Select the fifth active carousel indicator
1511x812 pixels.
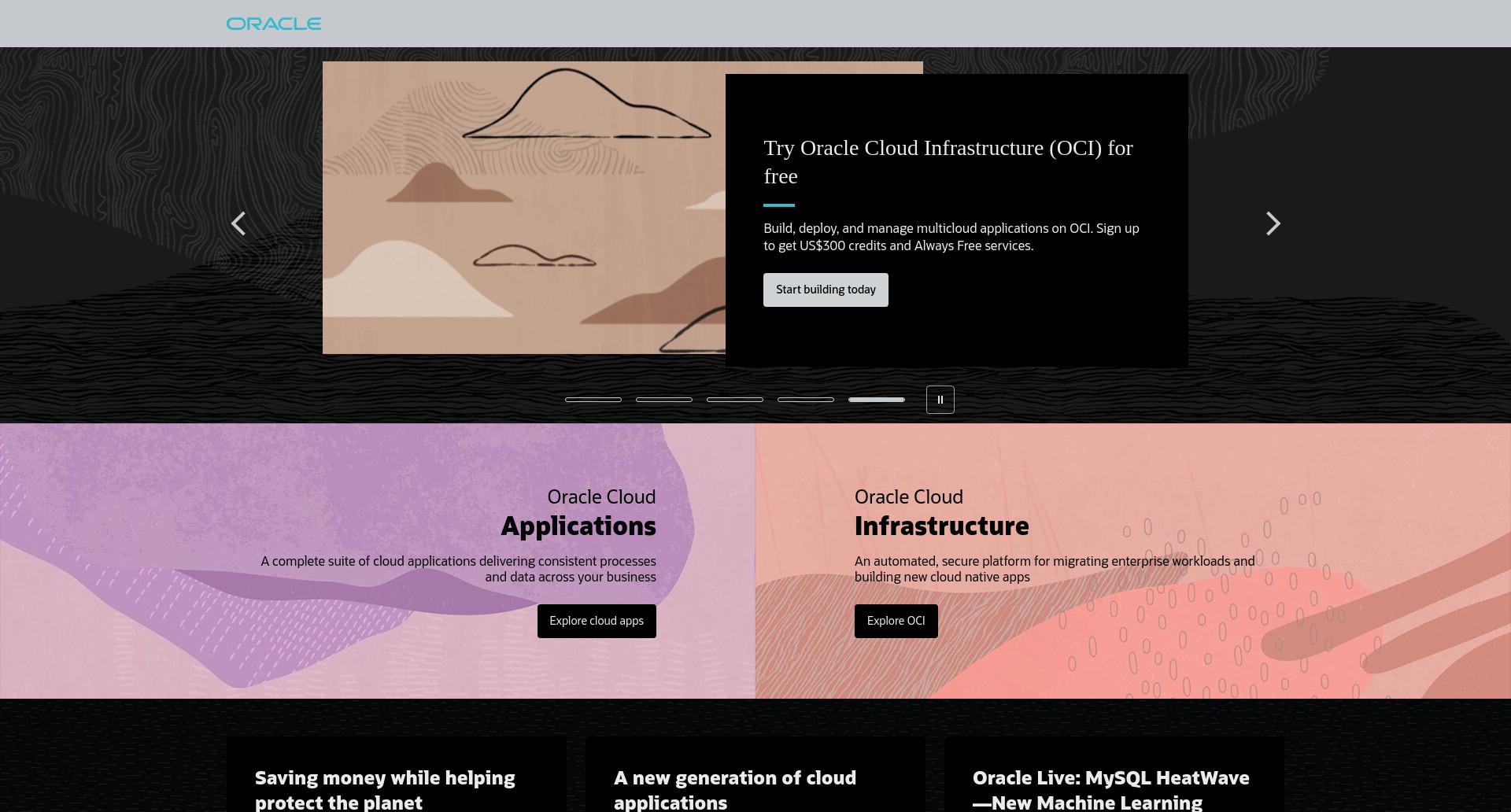(x=877, y=400)
